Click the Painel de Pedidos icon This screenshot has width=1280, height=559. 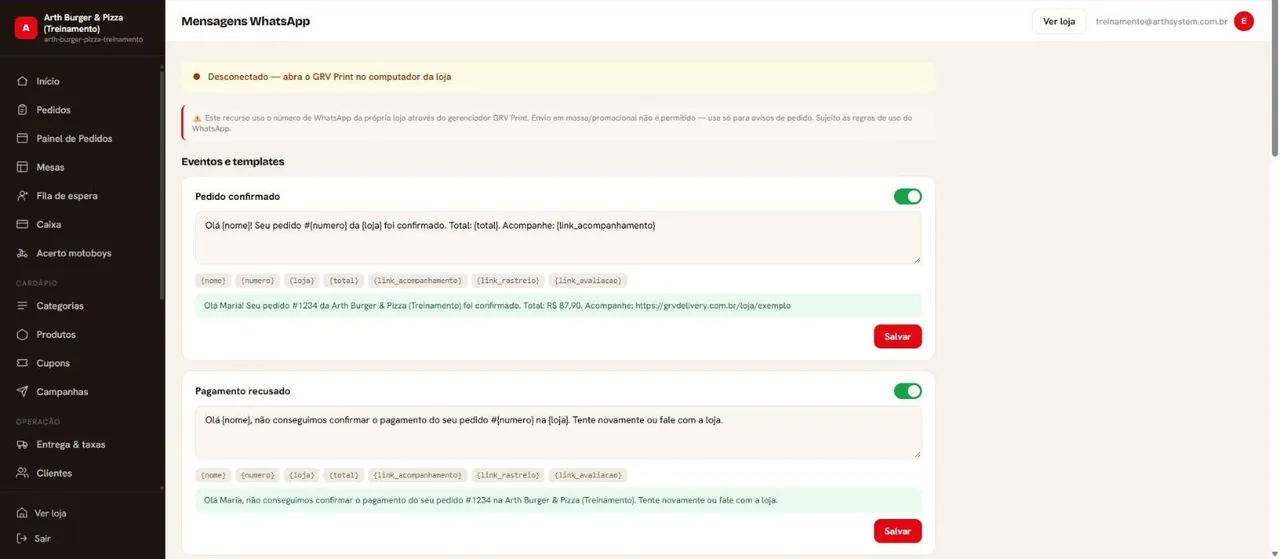click(23, 139)
